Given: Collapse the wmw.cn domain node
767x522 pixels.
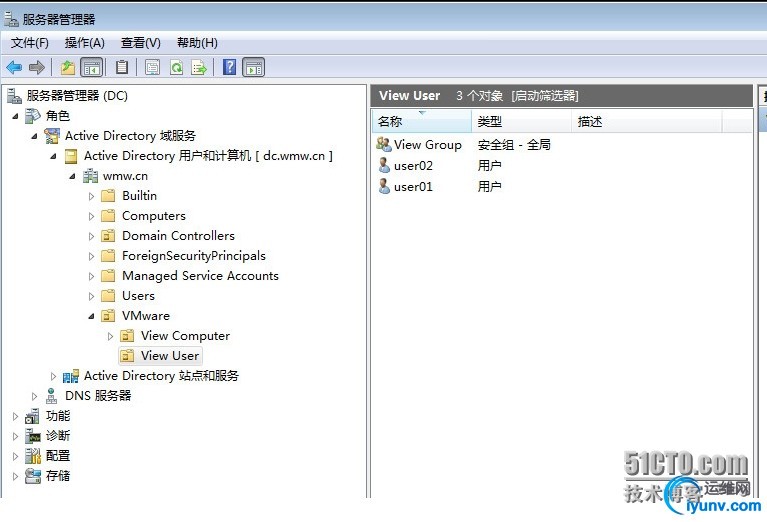Looking at the screenshot, I should 72,176.
